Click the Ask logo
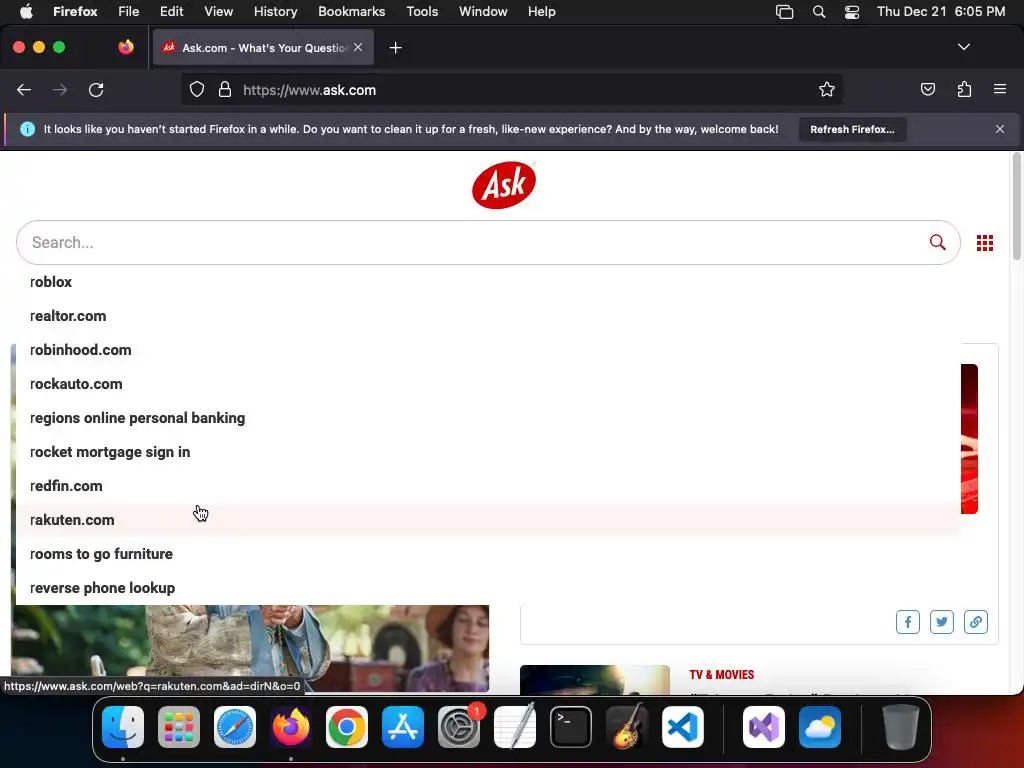The image size is (1024, 768). 504,185
